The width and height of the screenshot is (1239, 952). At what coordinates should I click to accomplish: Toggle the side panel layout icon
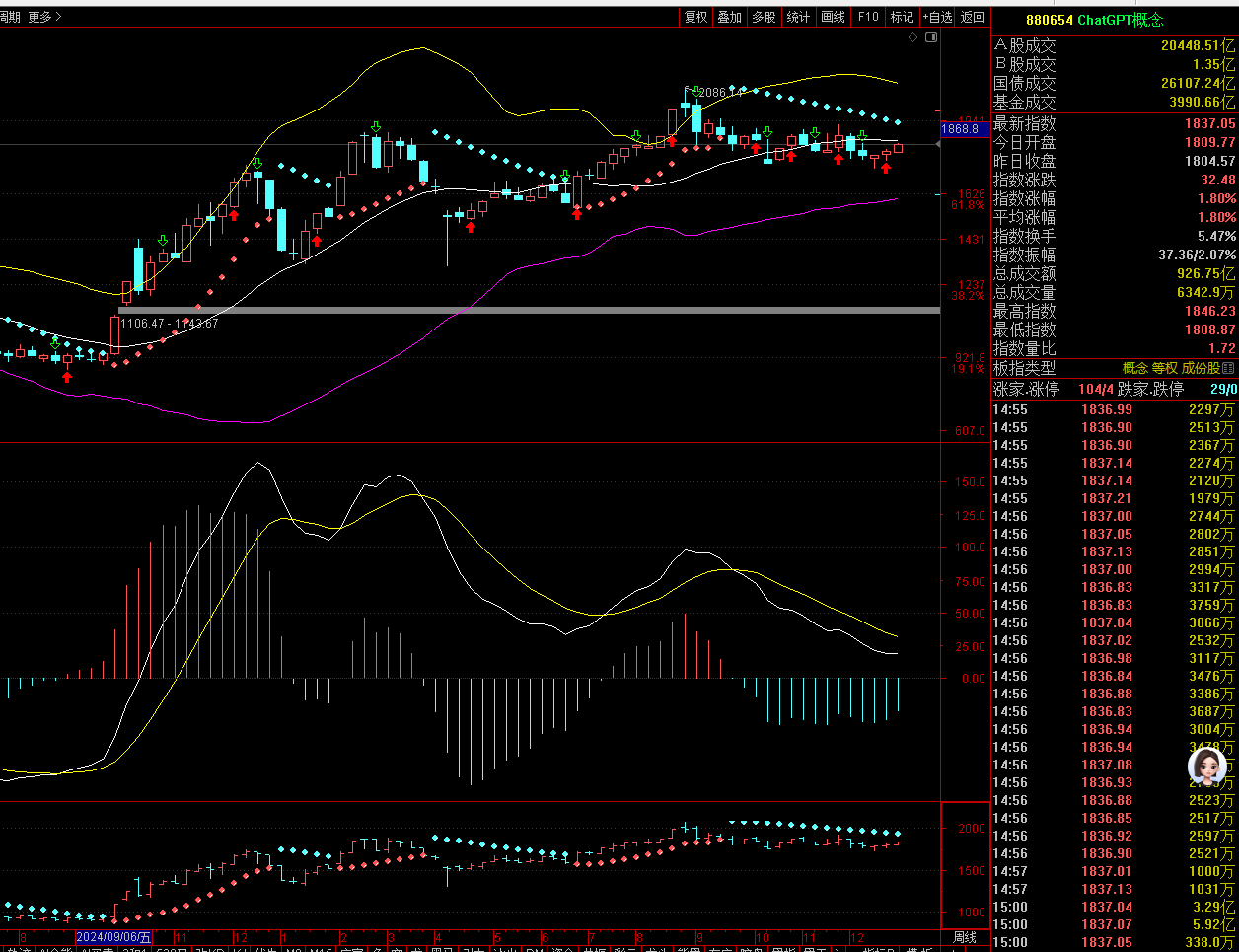pos(932,37)
